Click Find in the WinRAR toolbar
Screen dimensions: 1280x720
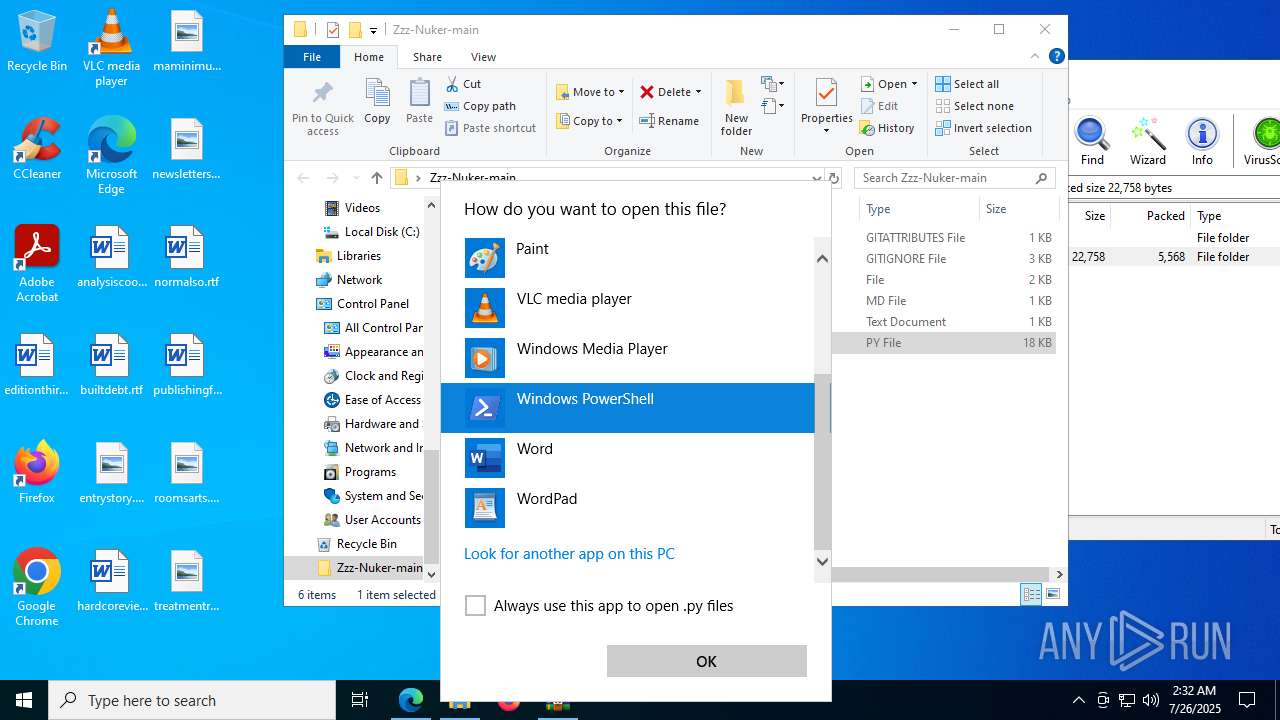(x=1092, y=142)
